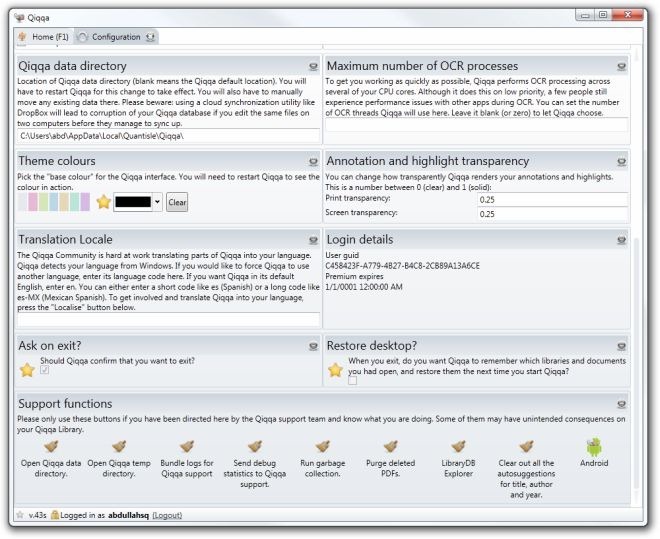Click the Translation Locale language code field
Viewport: 660px width, 539px height.
point(168,320)
